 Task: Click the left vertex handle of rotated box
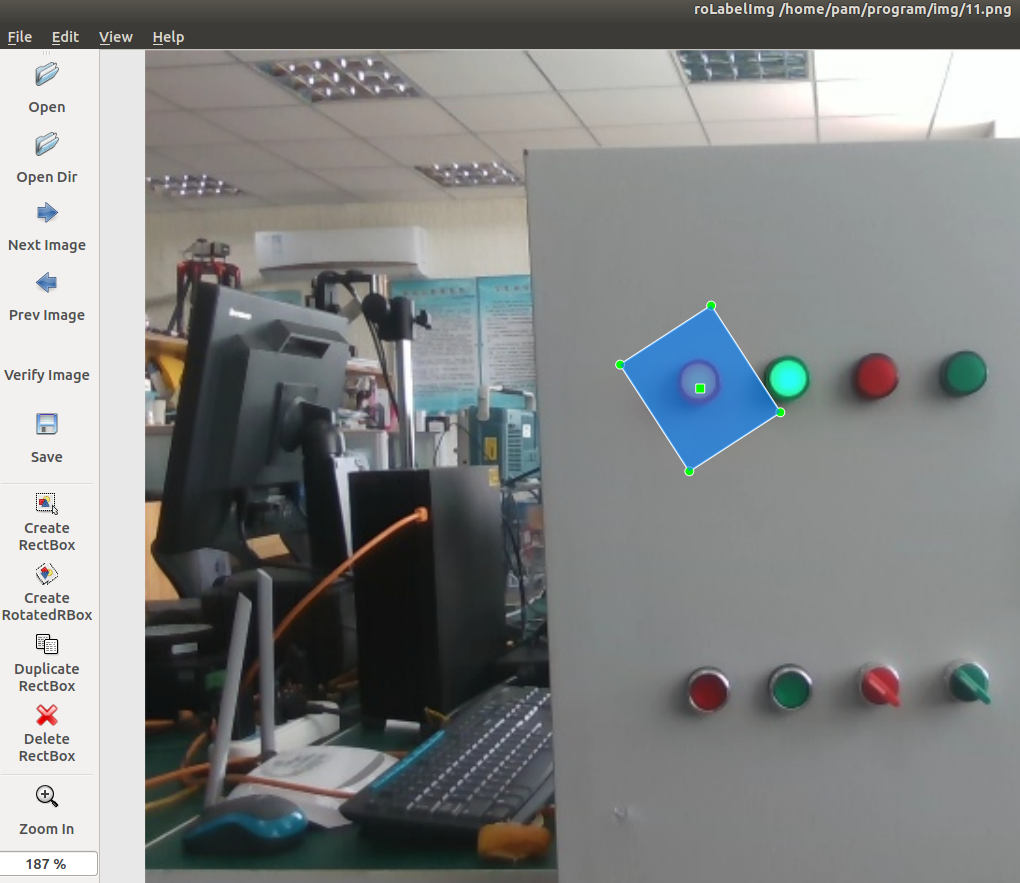[x=619, y=364]
